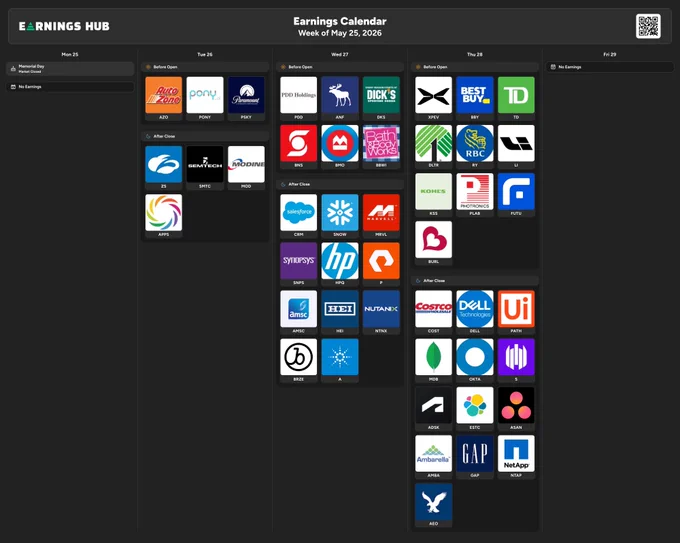Select the Tue 26 column header

pyautogui.click(x=205, y=54)
